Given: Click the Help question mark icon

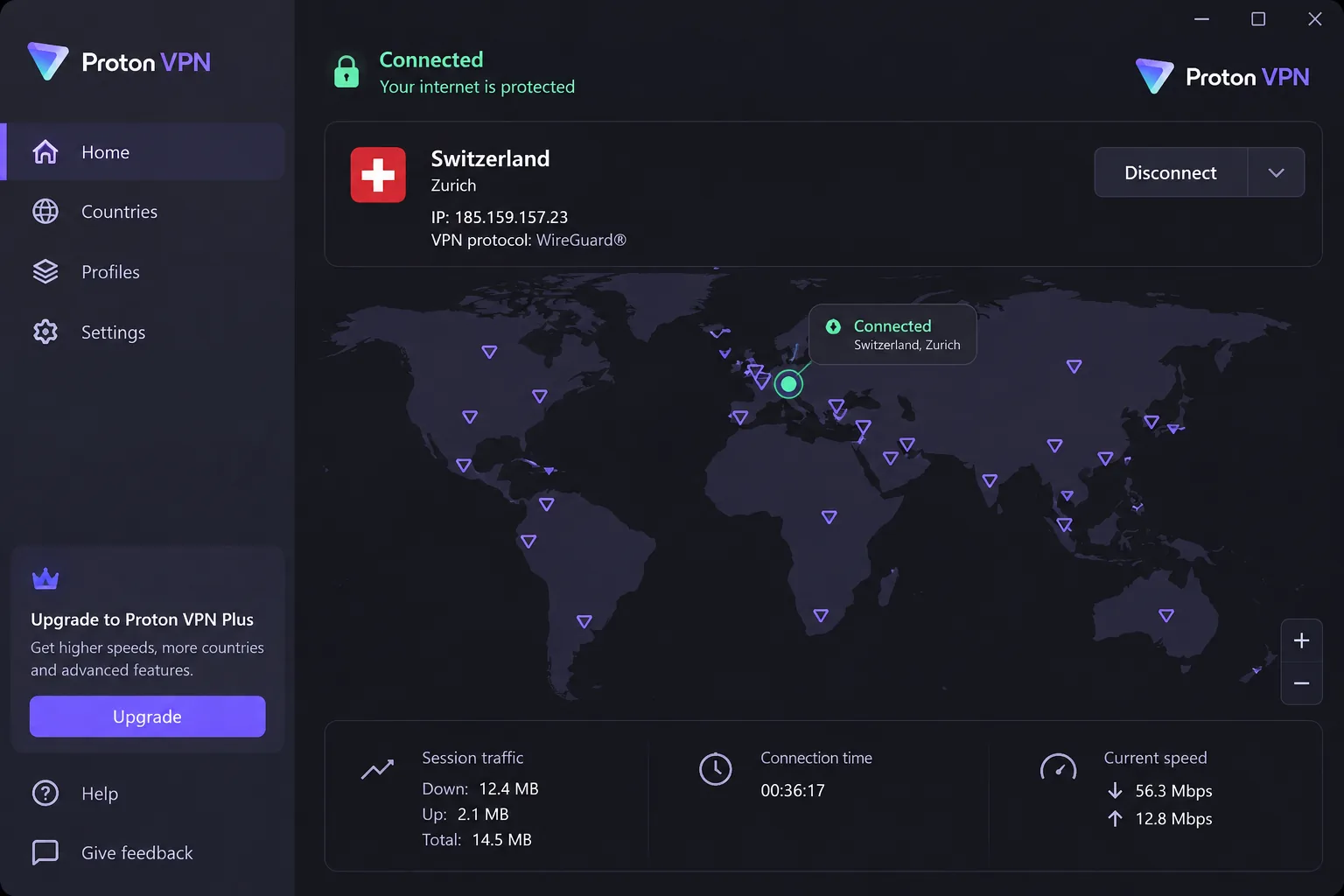Looking at the screenshot, I should (45, 793).
